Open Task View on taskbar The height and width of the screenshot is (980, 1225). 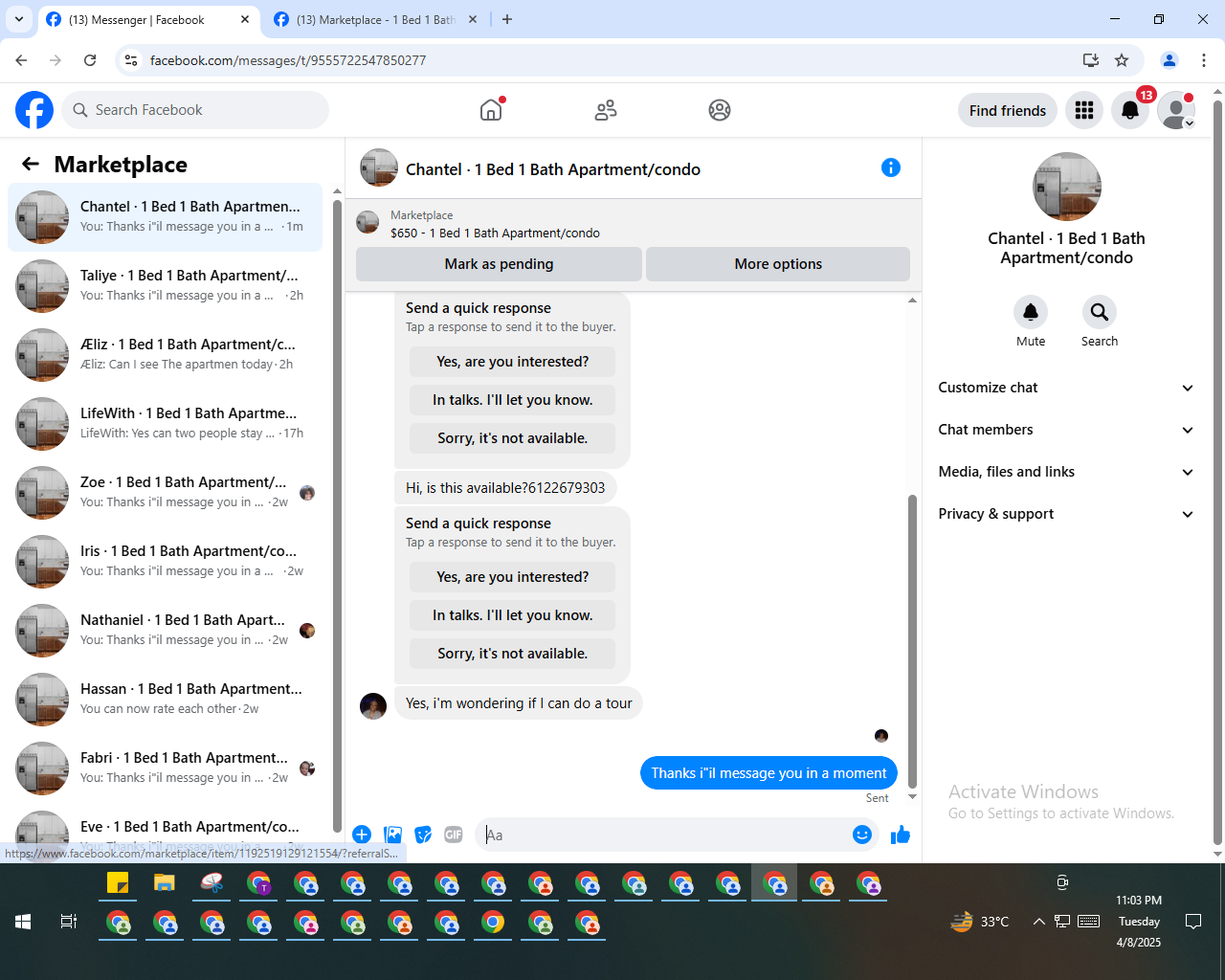pyautogui.click(x=69, y=922)
